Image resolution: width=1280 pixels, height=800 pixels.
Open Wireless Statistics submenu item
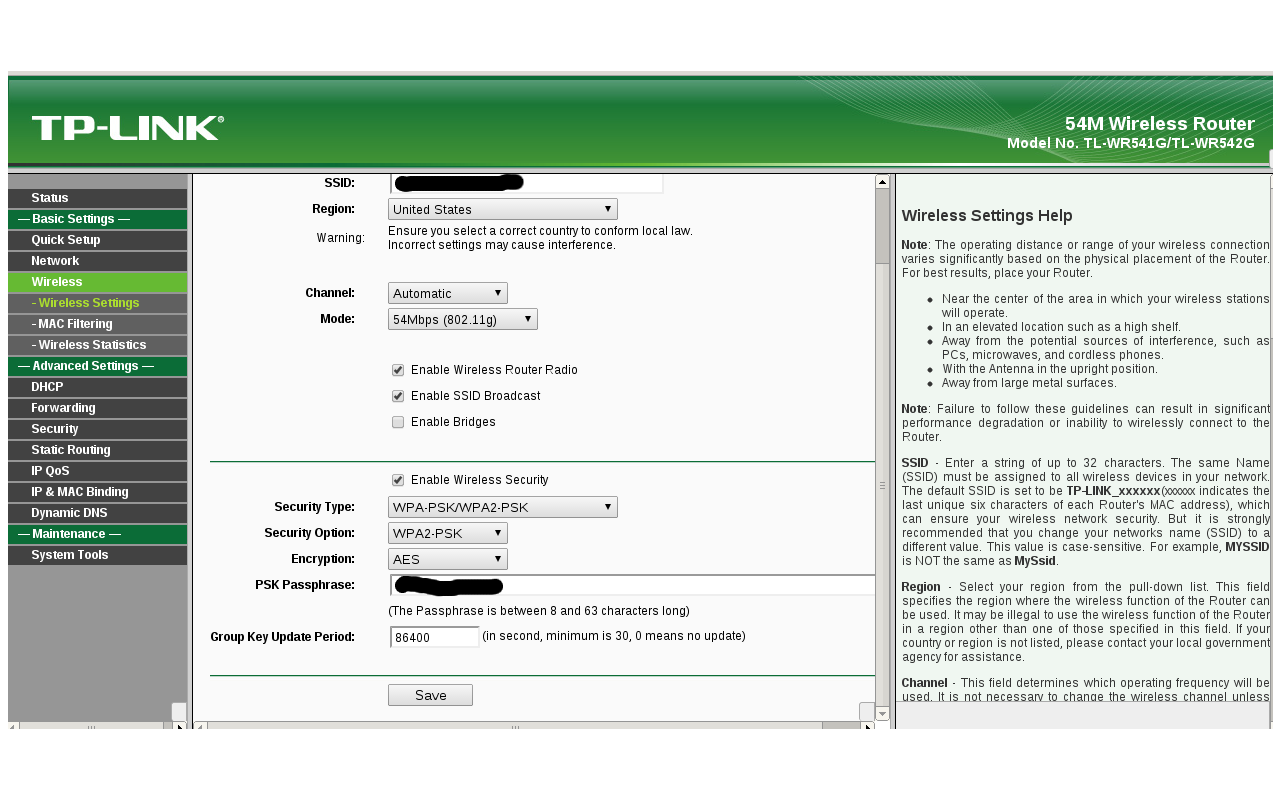pyautogui.click(x=98, y=345)
